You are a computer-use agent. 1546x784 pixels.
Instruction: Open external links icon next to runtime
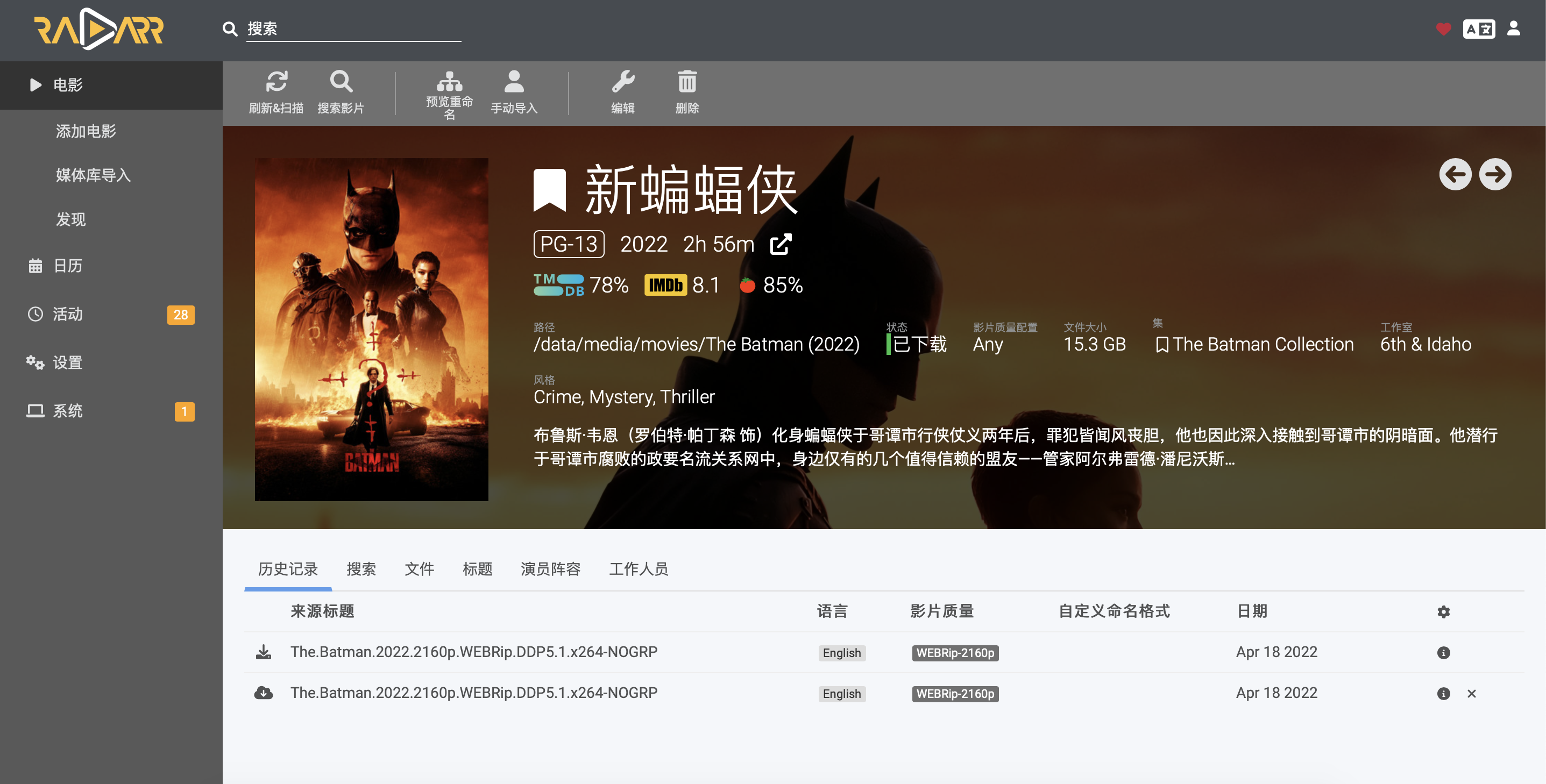[781, 244]
